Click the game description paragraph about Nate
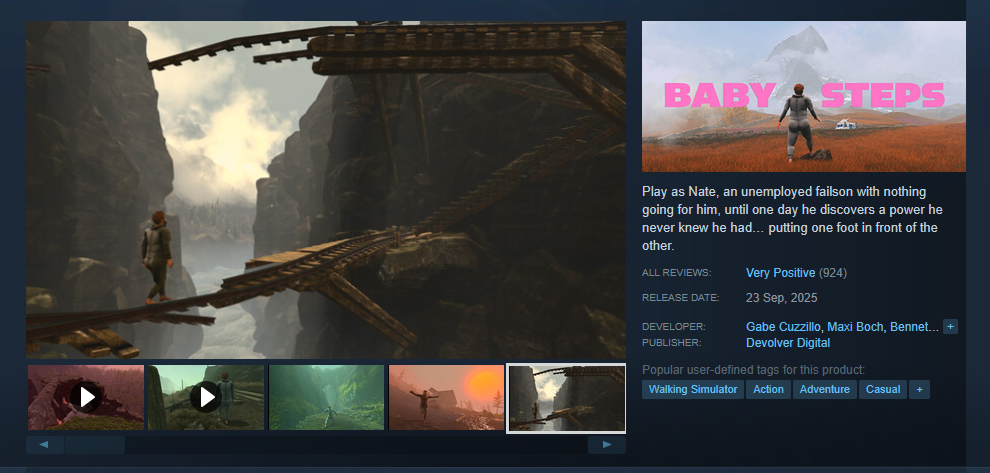Screen dimensions: 990x473 [792, 219]
